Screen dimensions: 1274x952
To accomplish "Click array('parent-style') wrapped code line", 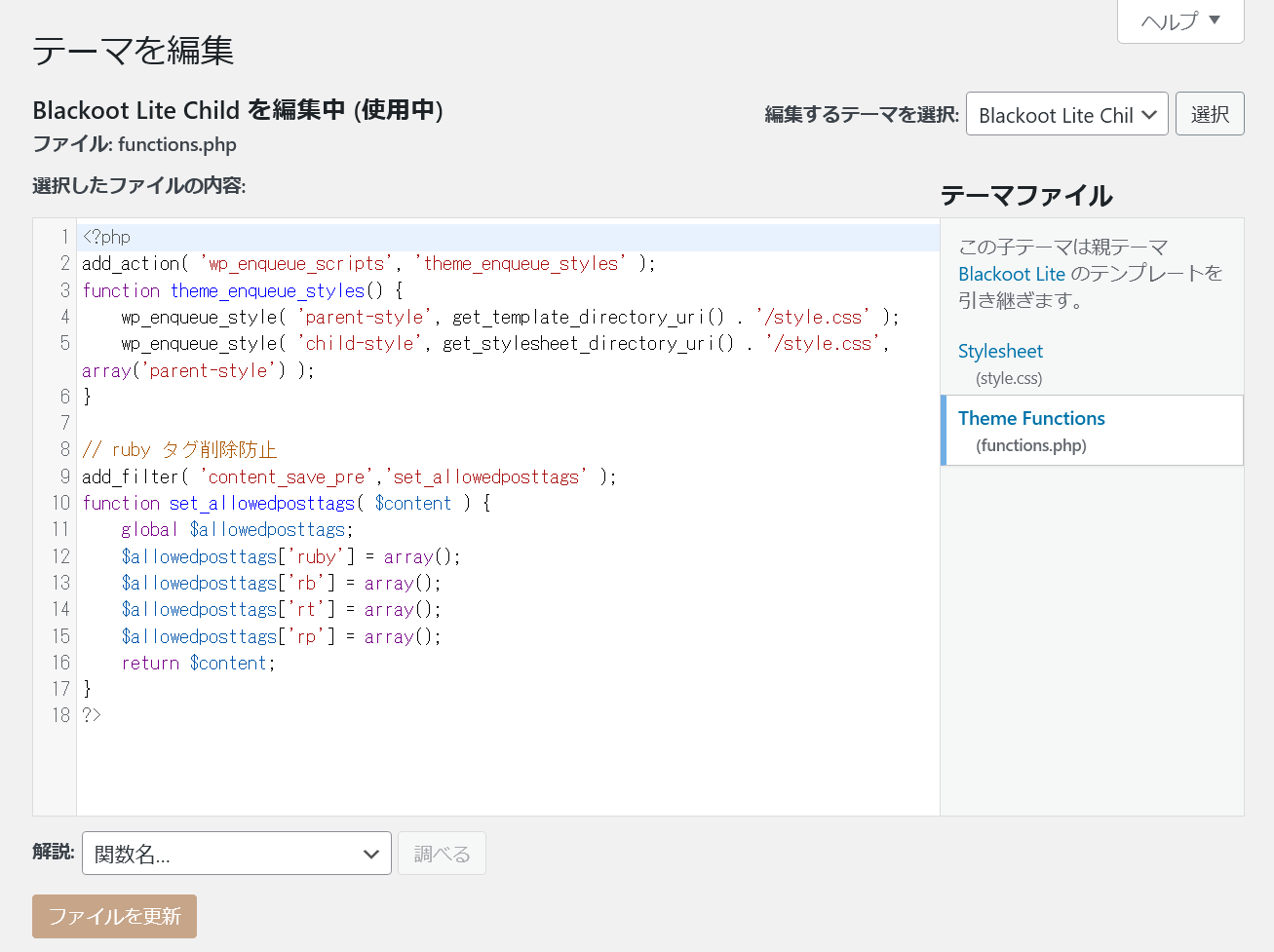I will [x=198, y=370].
